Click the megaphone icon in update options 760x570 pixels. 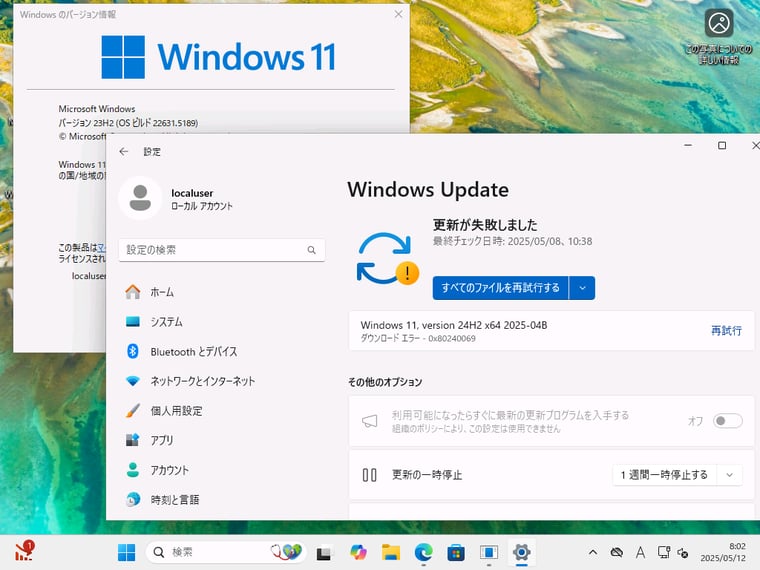click(370, 421)
